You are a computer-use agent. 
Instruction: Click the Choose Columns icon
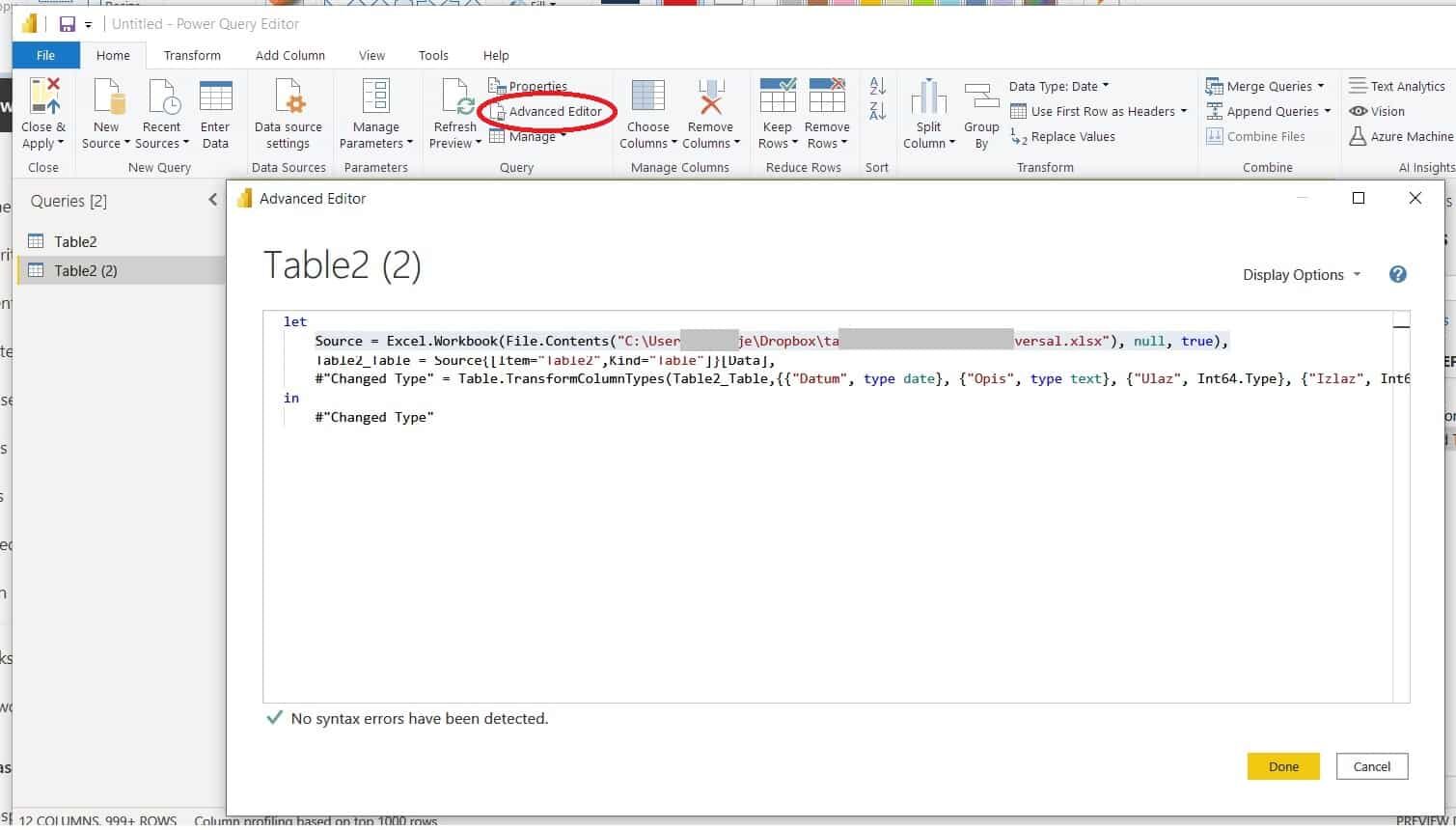tap(647, 97)
